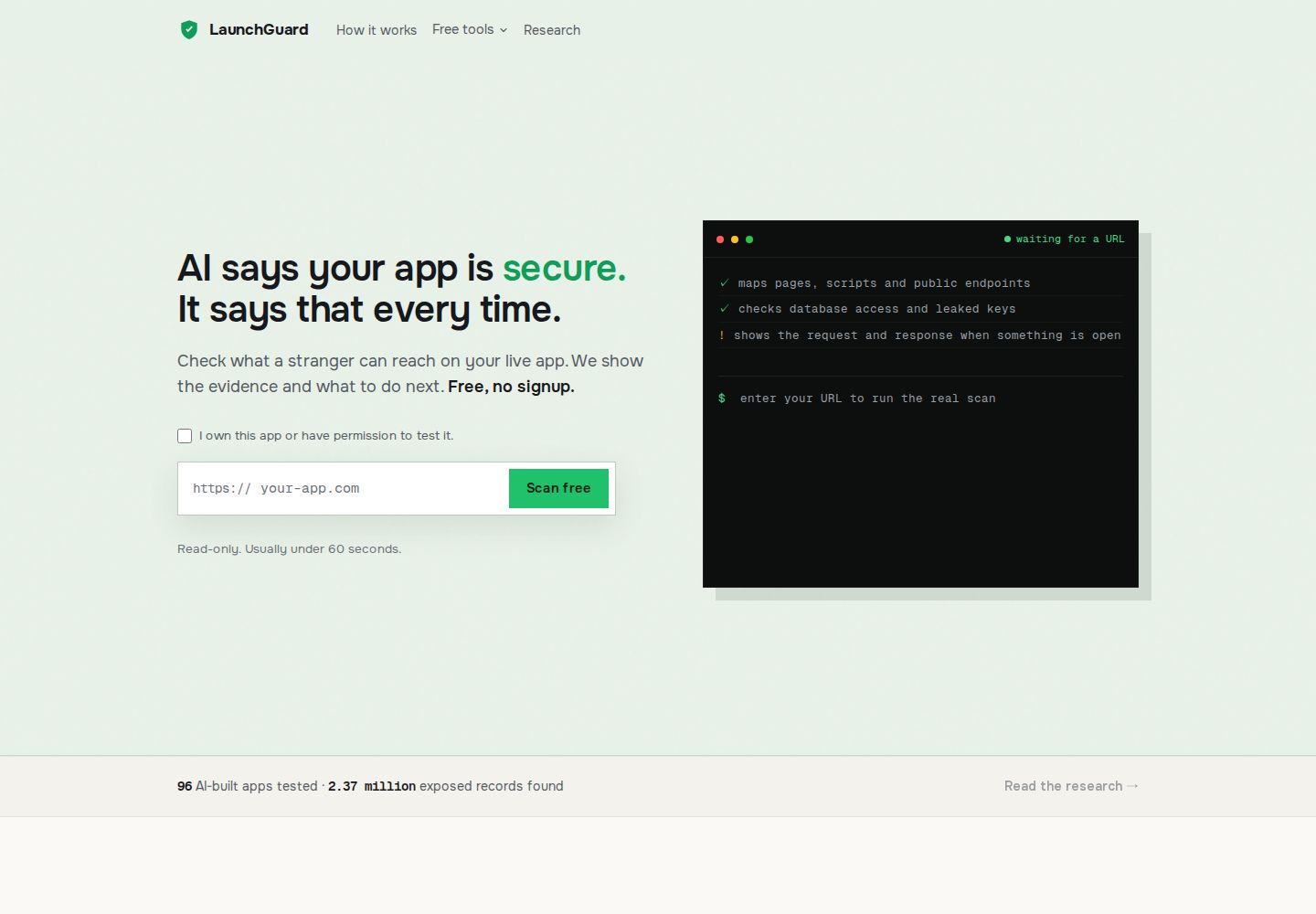Click the orange exclamation warning mark
Screen dimensions: 1316x914
click(722, 335)
